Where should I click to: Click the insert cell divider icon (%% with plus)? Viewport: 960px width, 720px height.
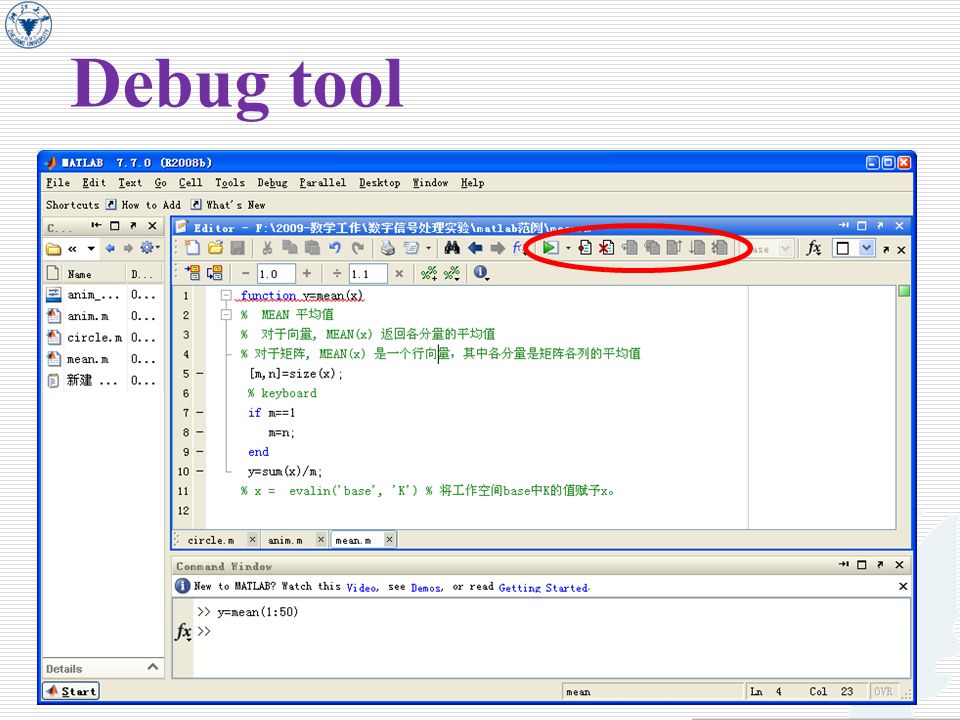(429, 273)
